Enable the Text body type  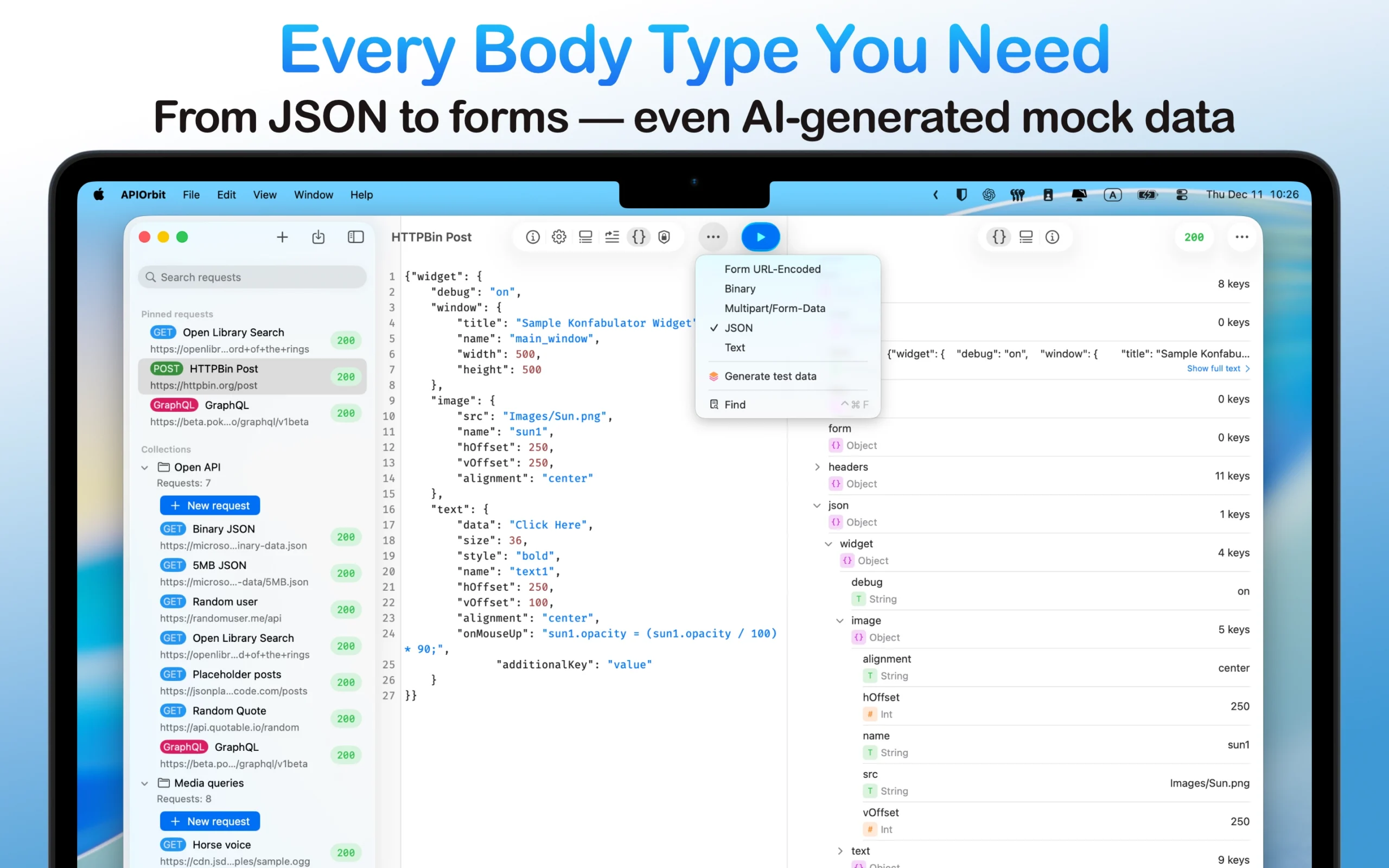click(x=735, y=347)
